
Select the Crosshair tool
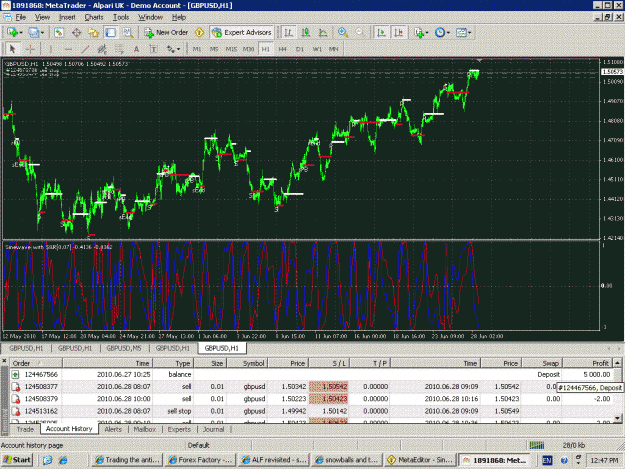click(x=30, y=49)
